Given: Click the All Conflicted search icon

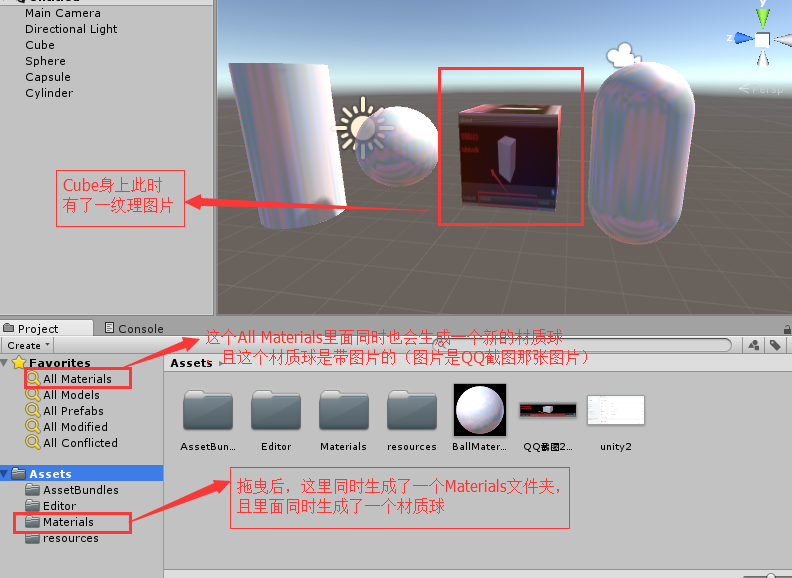Looking at the screenshot, I should (33, 443).
